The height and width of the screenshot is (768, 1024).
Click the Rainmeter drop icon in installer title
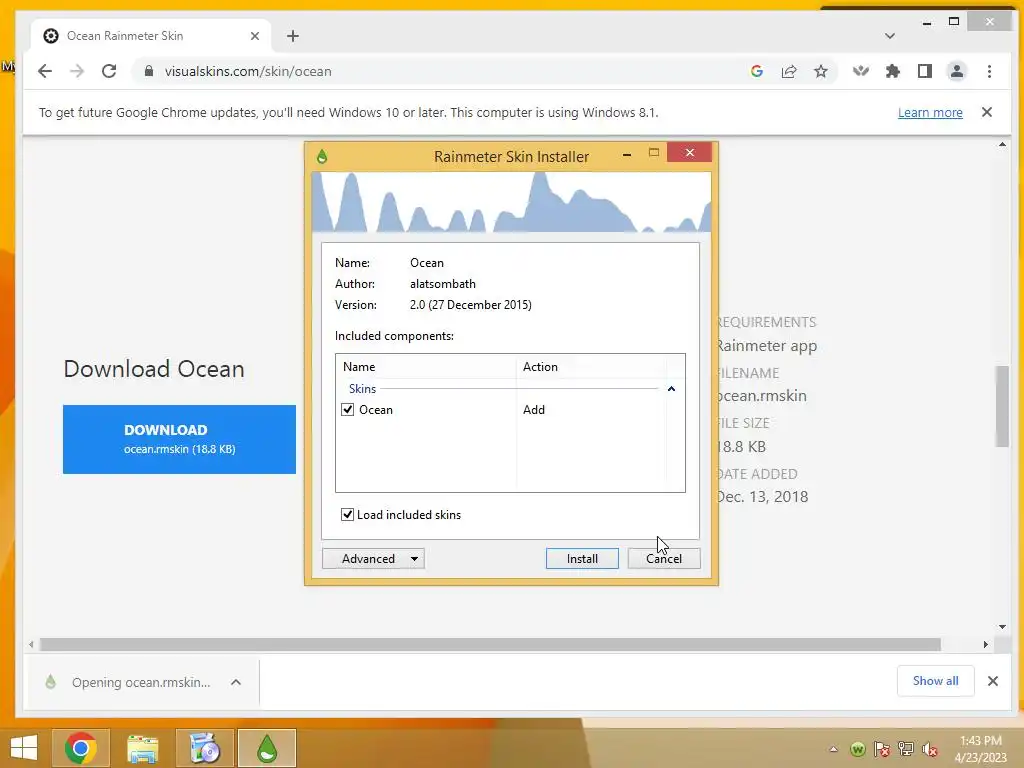[x=322, y=157]
